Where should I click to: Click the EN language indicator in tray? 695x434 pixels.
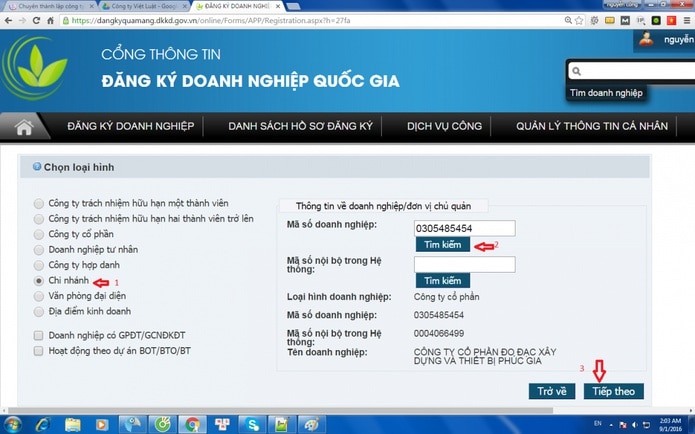597,425
